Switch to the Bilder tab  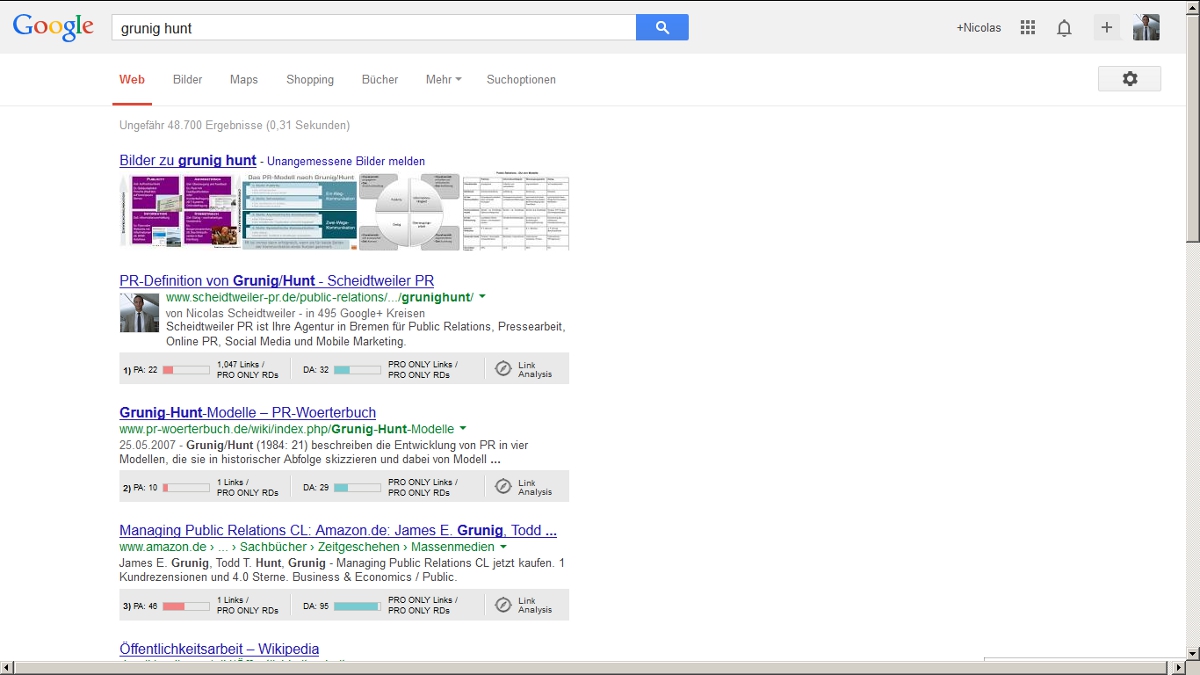pyautogui.click(x=188, y=80)
